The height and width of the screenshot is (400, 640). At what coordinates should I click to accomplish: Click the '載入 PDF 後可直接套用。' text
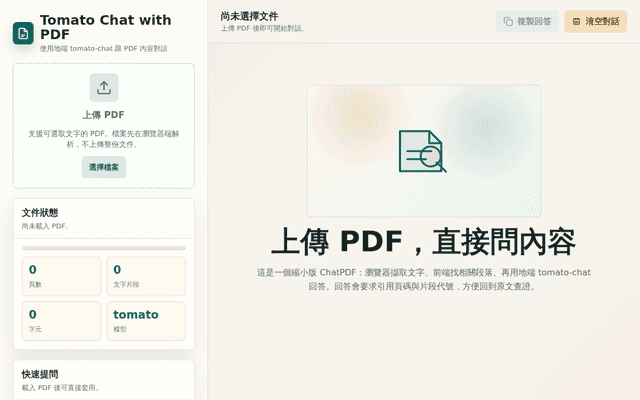tap(60, 388)
